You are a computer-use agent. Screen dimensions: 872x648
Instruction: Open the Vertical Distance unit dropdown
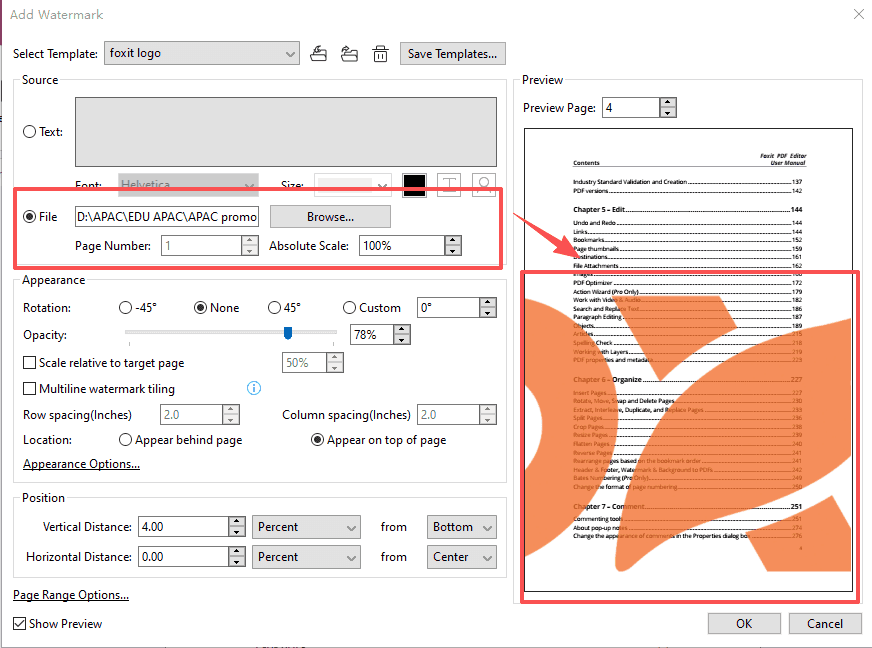coord(306,527)
